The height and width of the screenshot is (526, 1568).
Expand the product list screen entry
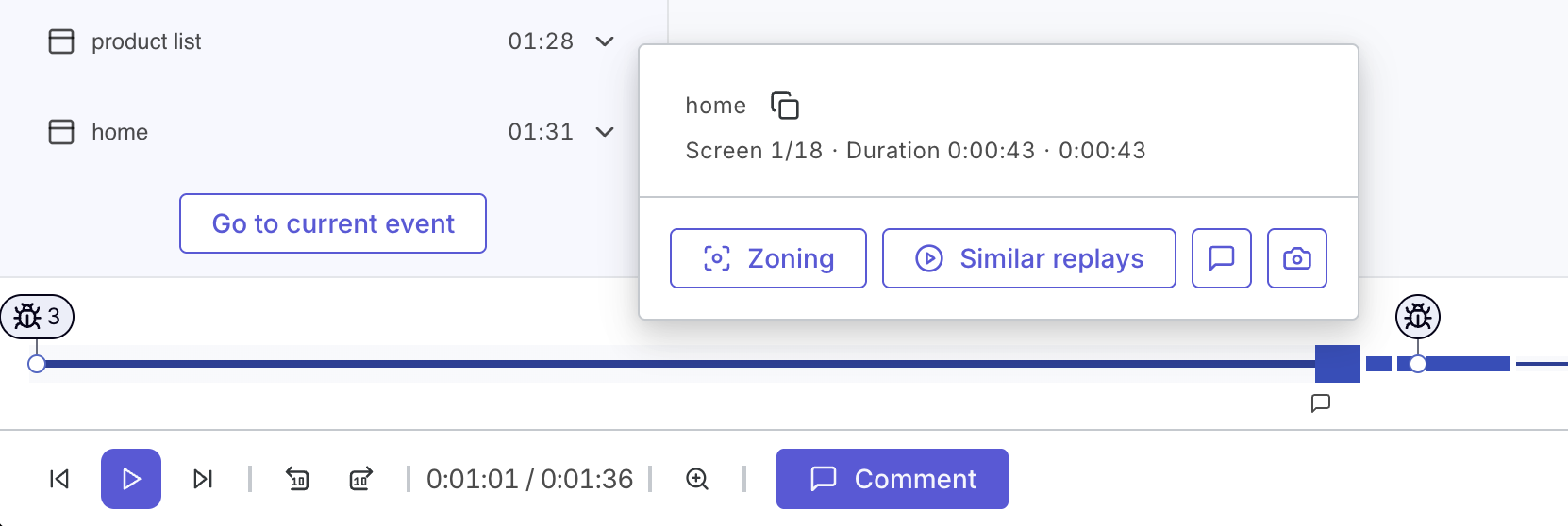(605, 41)
